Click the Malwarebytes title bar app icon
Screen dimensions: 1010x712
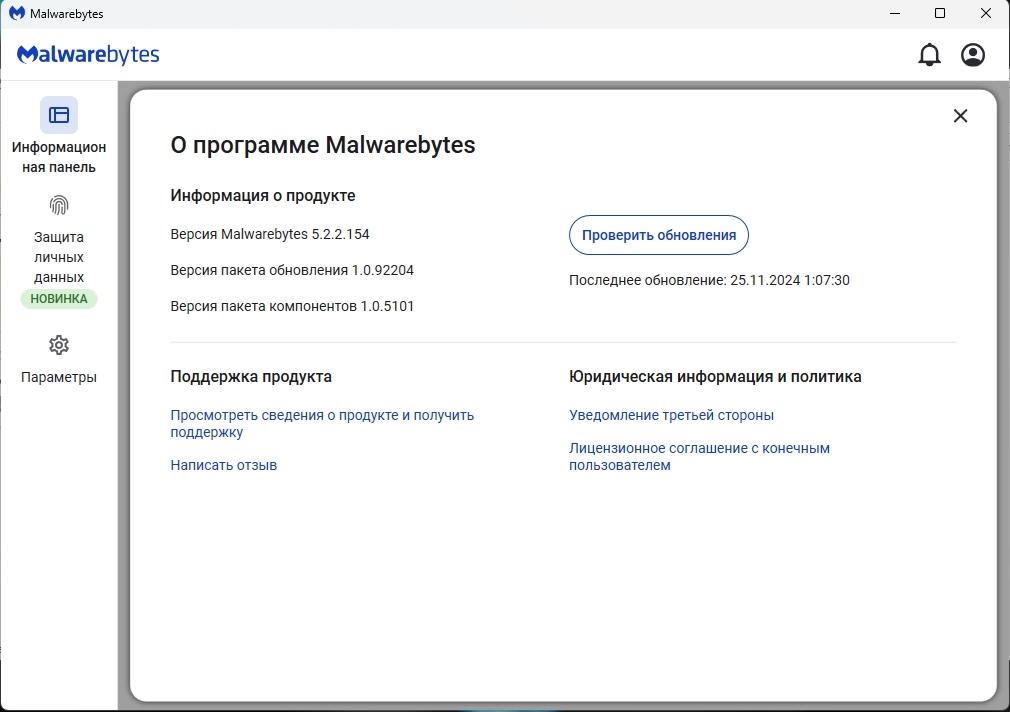17,14
